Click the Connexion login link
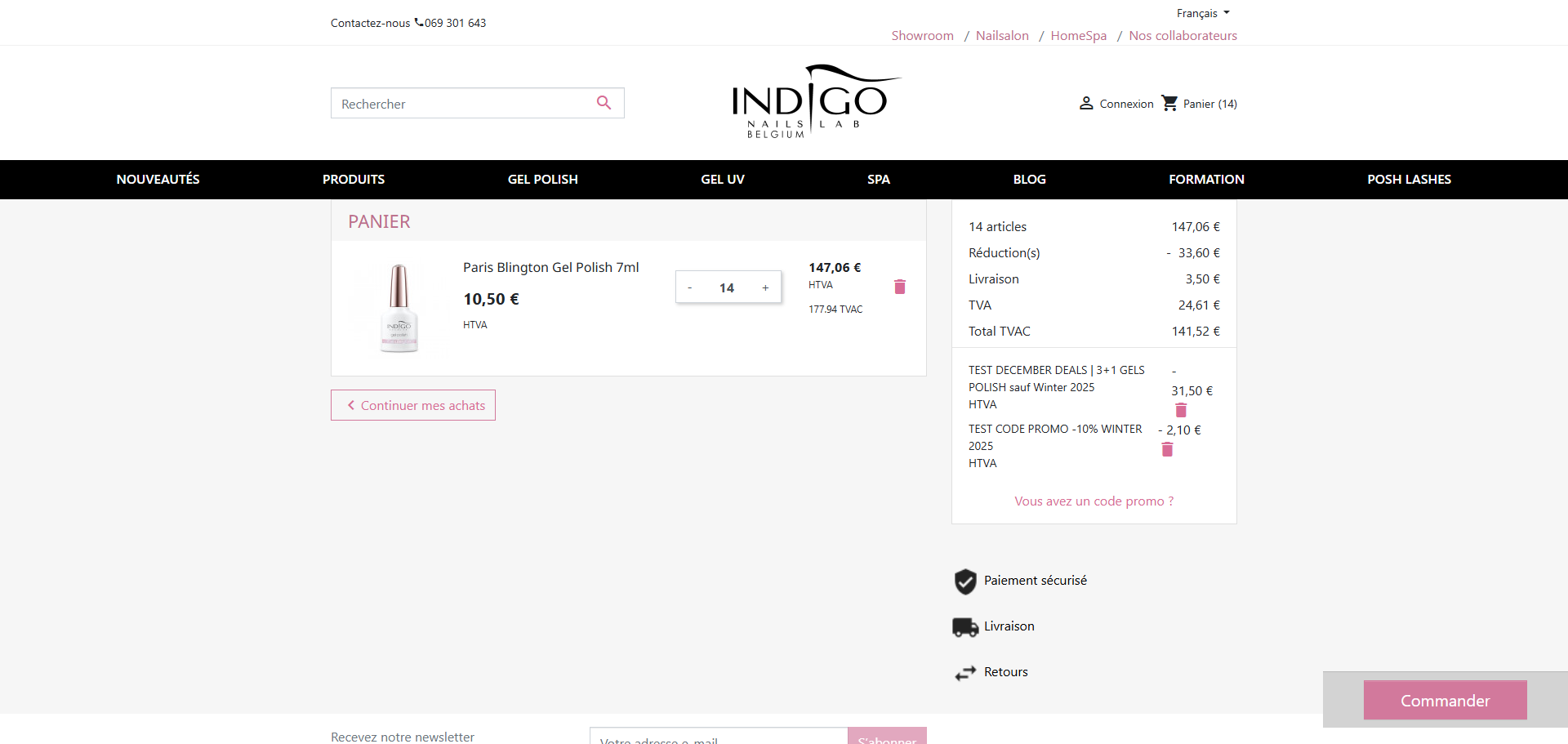The height and width of the screenshot is (744, 1568). [1127, 104]
